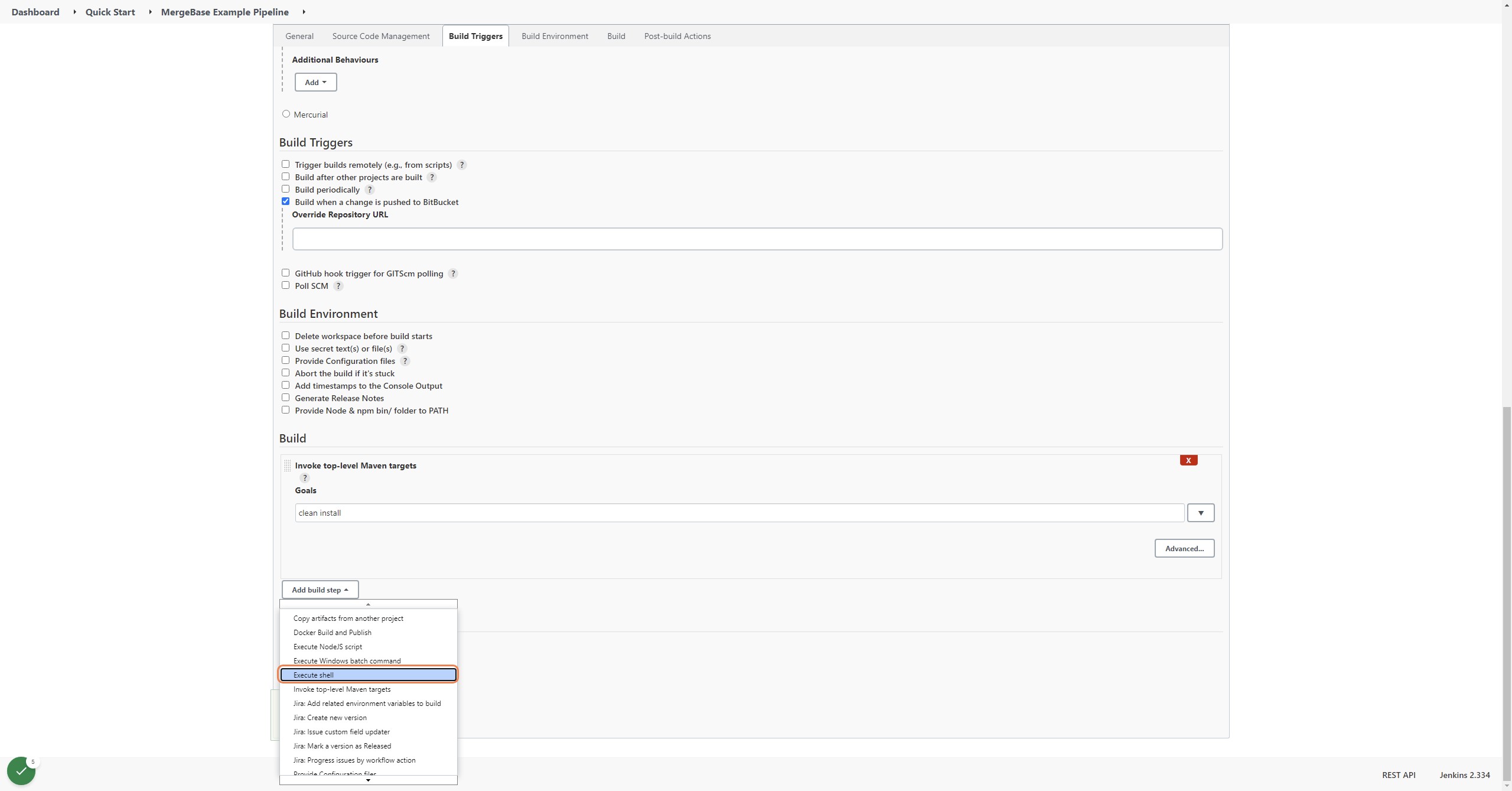Click breadcrumb arrow after MergeBase Example Pipeline

304,12
